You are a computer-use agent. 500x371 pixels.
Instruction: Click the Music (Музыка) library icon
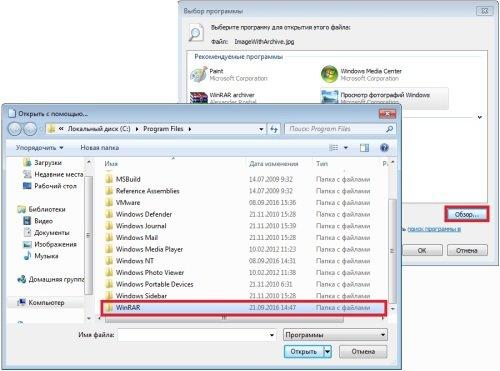coord(27,256)
